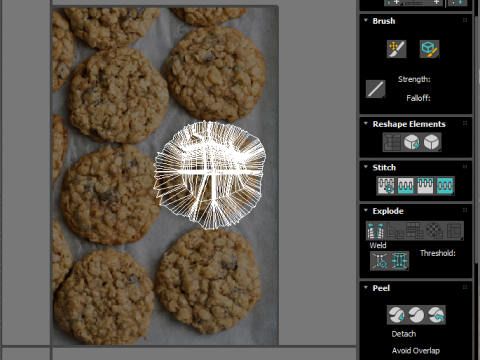Click Flatten by Smoothing Group icon
Screen dimensions: 480x360
[415, 231]
